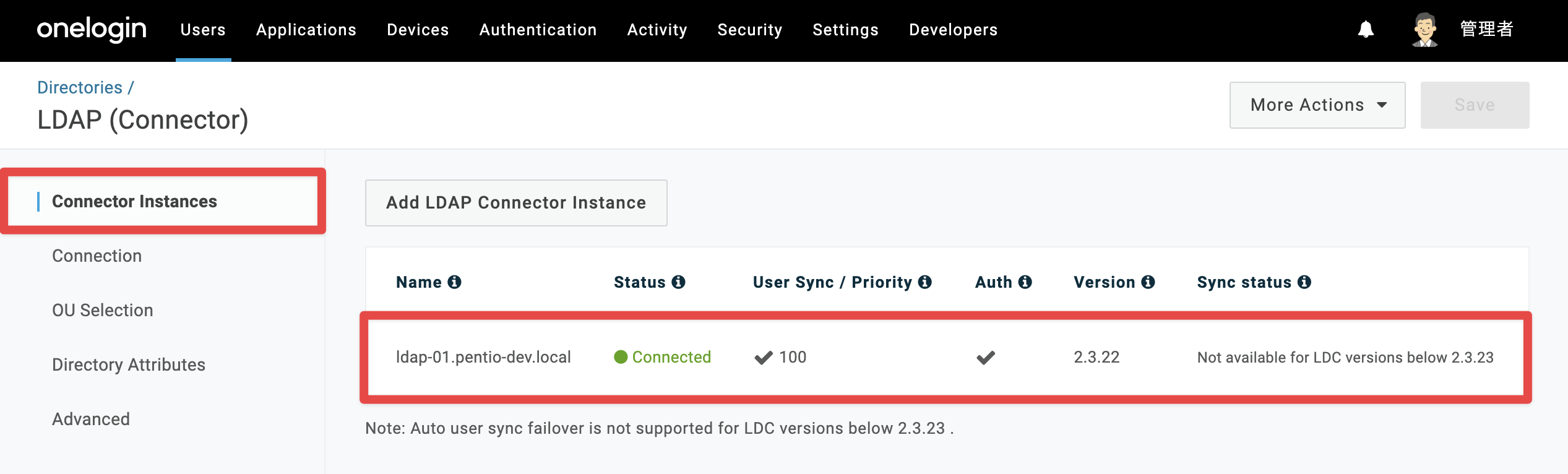Click the Status column header
This screenshot has width=1568, height=474.
pos(640,282)
